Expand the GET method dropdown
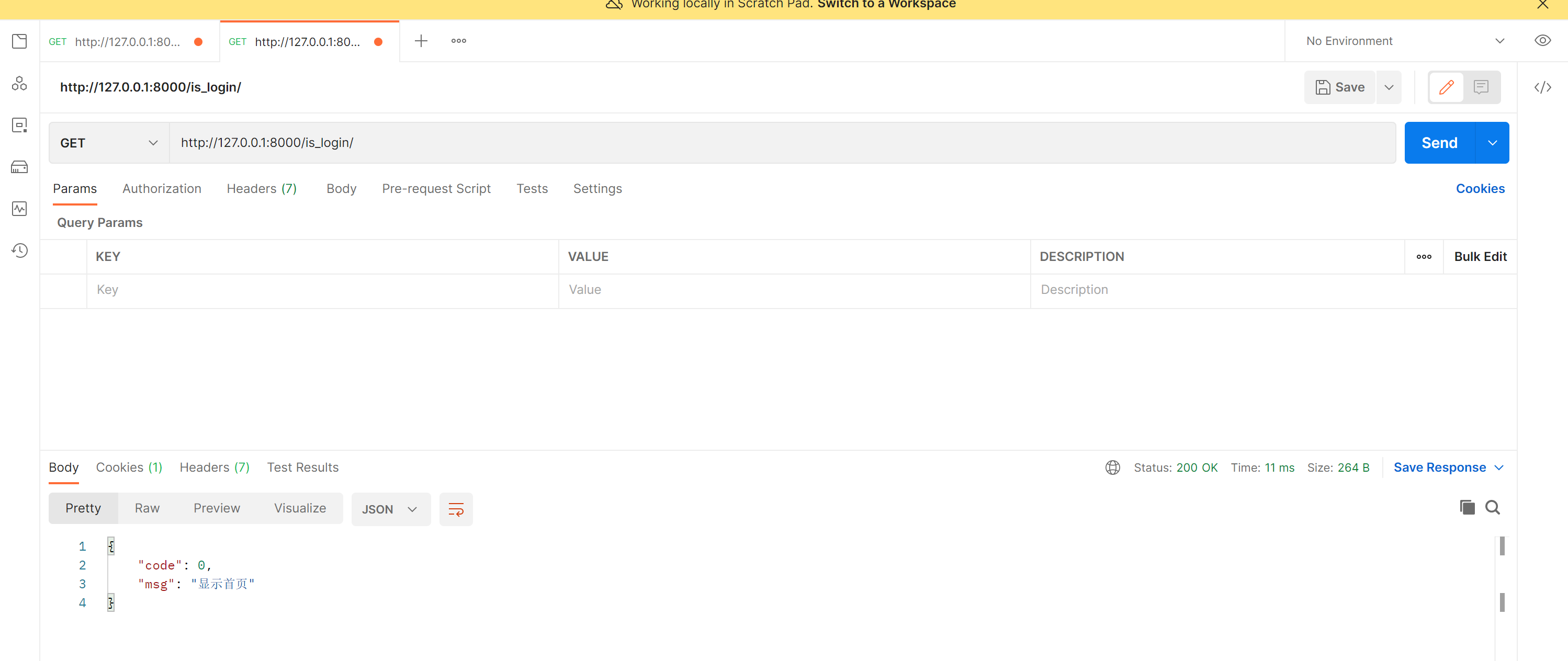This screenshot has height=661, width=1568. coord(108,143)
